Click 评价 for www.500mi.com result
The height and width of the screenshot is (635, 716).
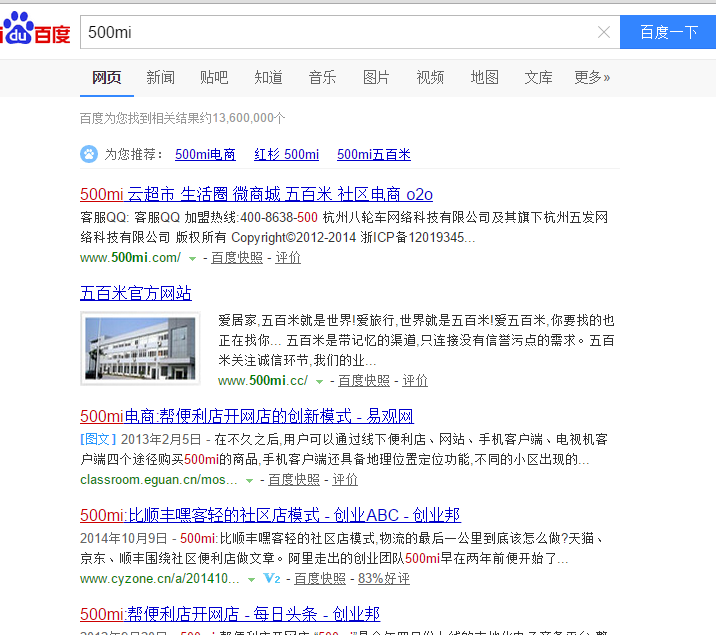(288, 257)
